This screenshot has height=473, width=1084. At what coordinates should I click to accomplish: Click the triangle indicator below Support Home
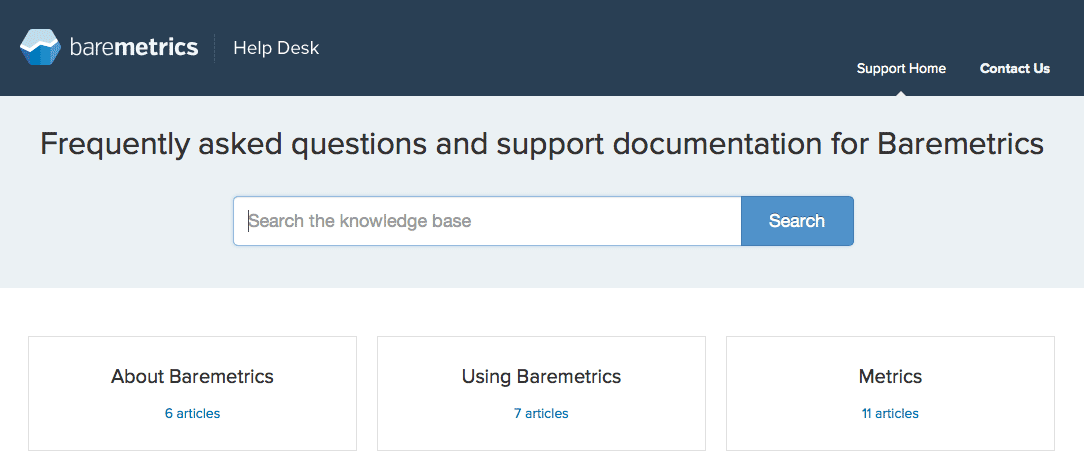pos(901,92)
